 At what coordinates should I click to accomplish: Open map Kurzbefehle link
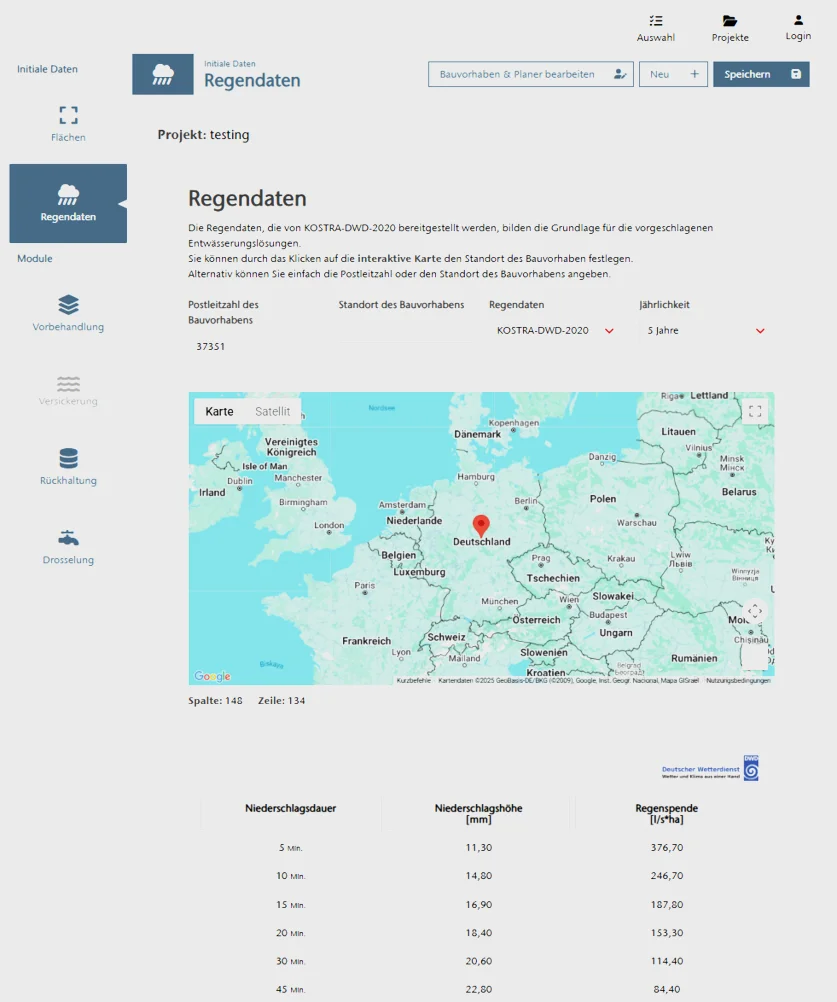pyautogui.click(x=413, y=681)
